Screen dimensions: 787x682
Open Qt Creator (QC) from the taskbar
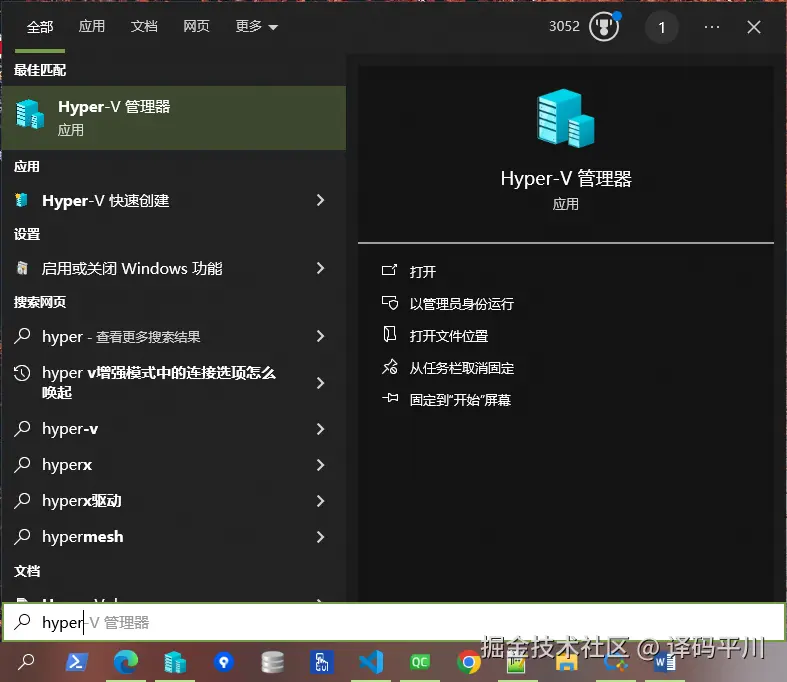[x=420, y=662]
